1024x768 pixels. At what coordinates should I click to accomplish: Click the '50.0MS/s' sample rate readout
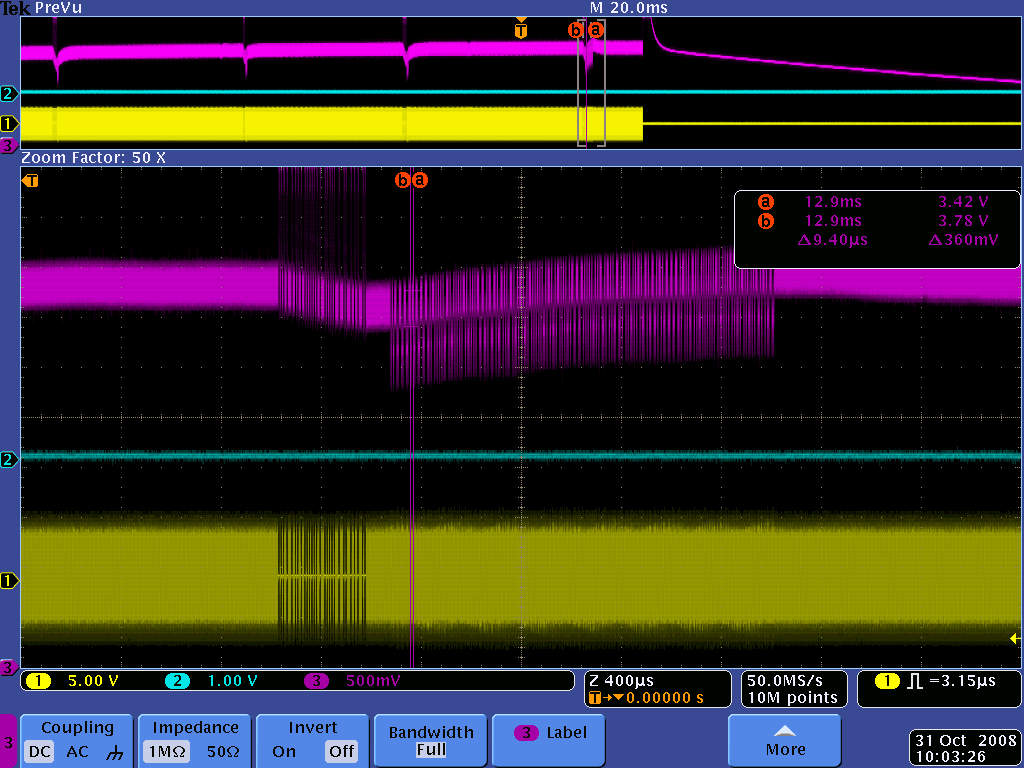(x=785, y=681)
